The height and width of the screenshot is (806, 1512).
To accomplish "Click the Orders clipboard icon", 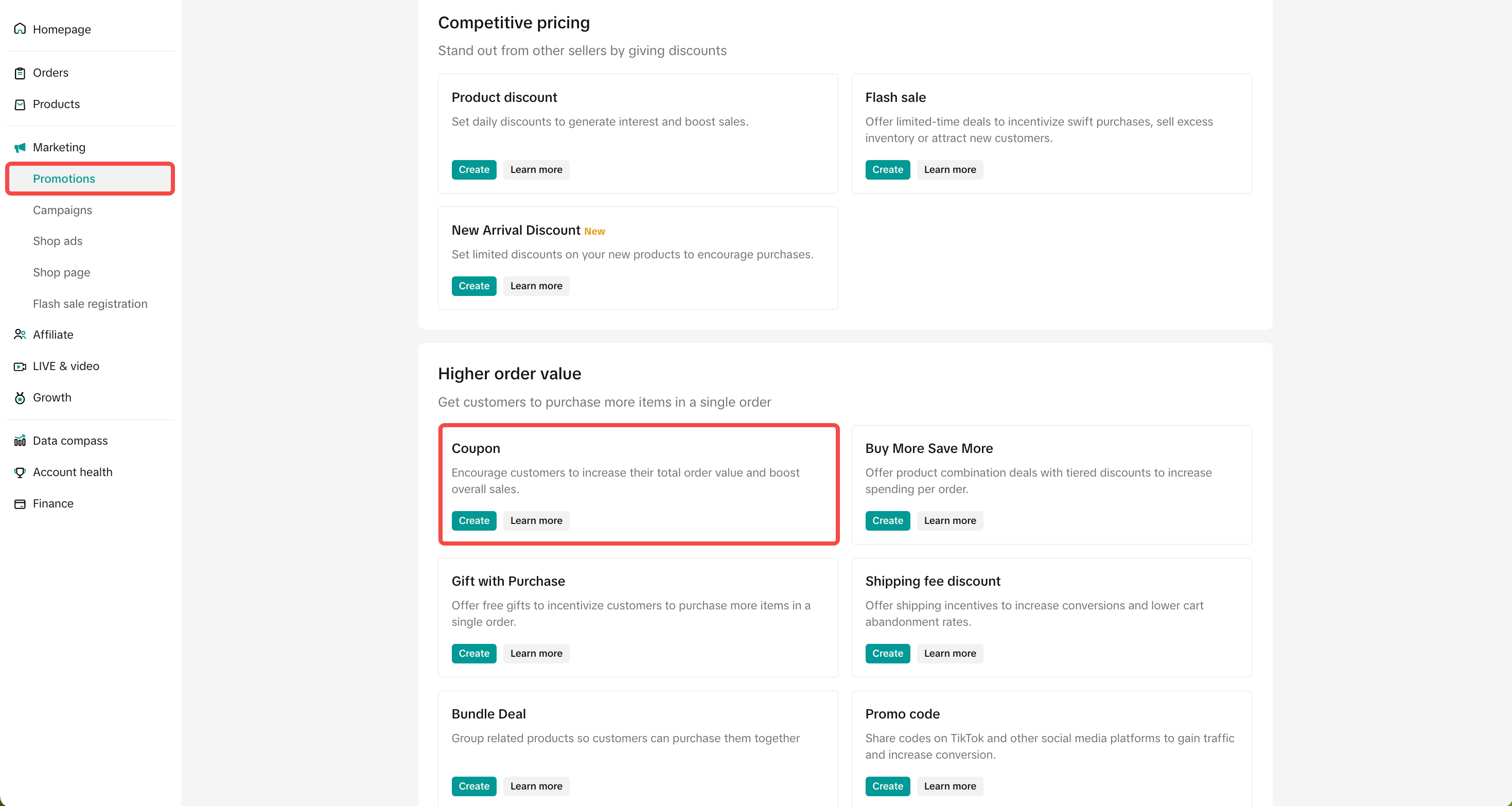I will [x=20, y=73].
